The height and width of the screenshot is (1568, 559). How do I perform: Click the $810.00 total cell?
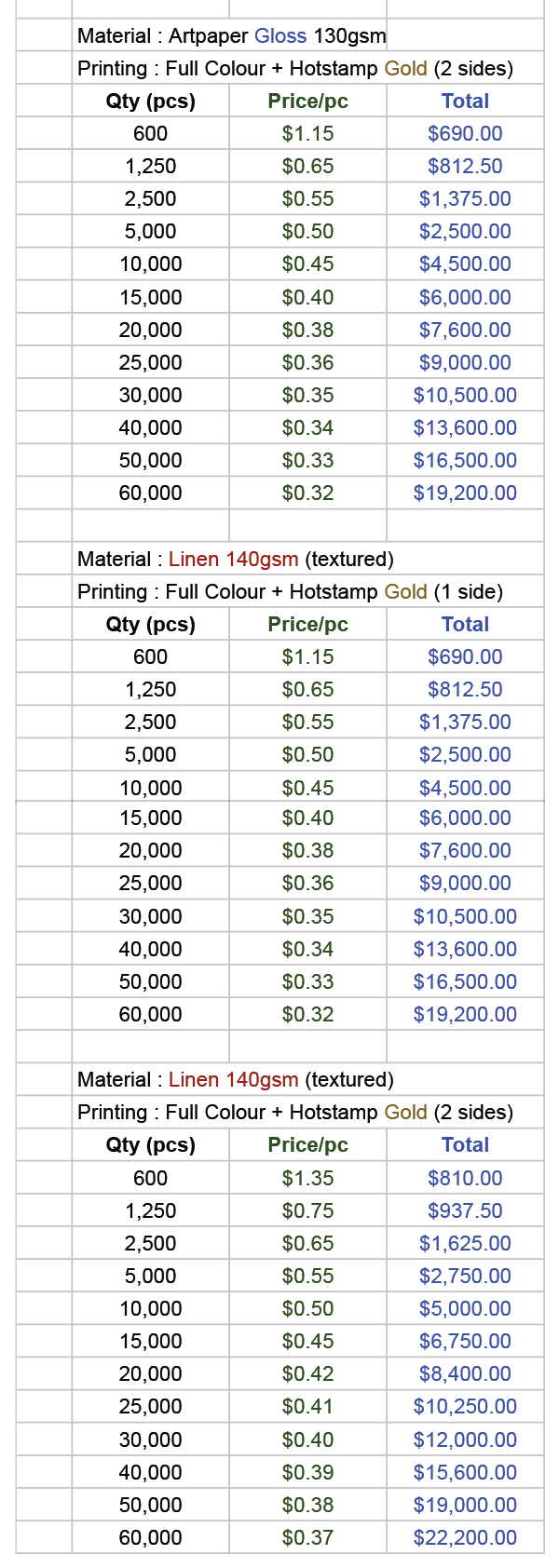(x=465, y=1178)
